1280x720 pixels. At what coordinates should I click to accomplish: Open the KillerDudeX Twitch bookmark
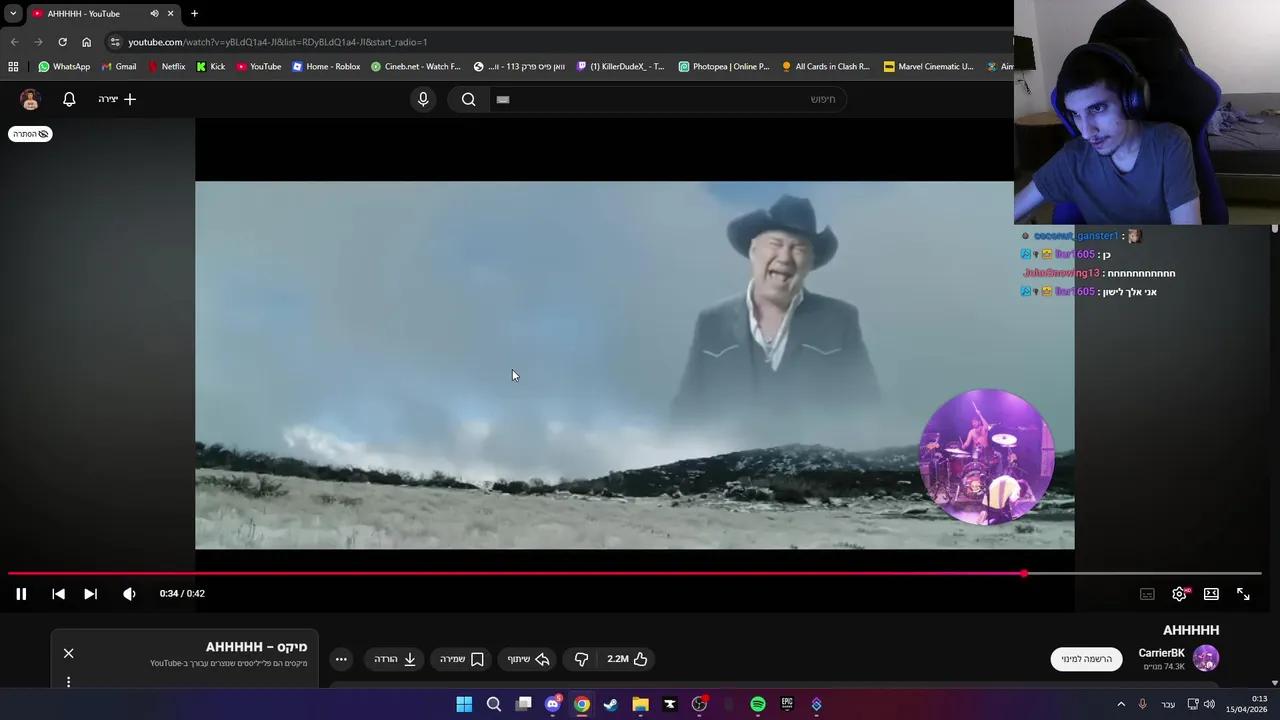point(620,67)
